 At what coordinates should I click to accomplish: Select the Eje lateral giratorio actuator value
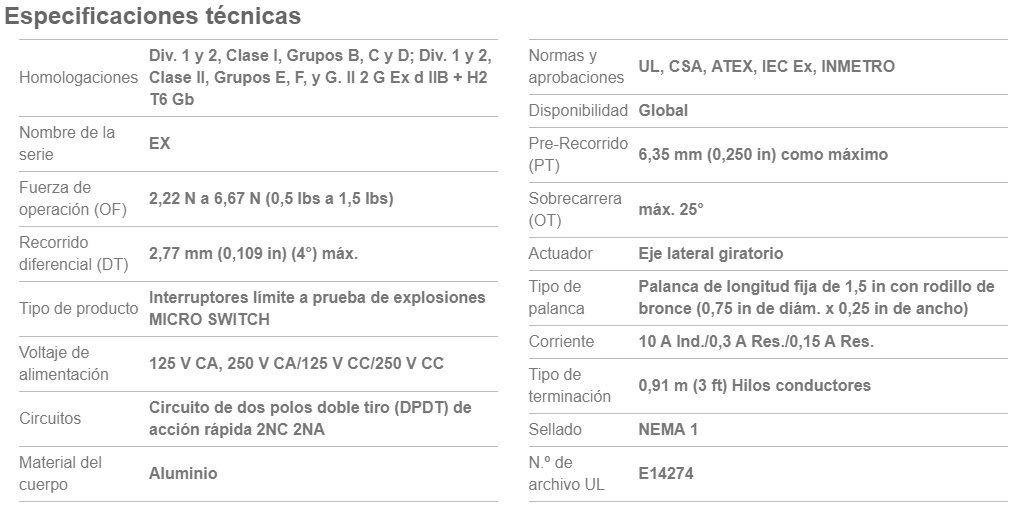tap(711, 253)
